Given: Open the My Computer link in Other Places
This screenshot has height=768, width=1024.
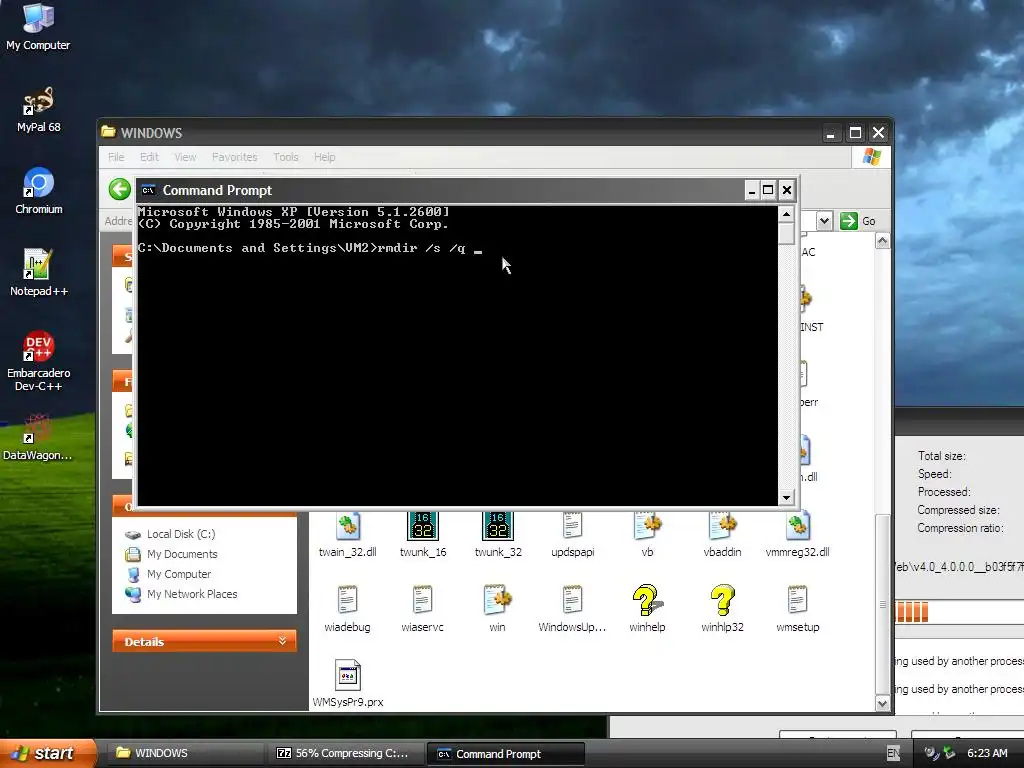Looking at the screenshot, I should (168, 574).
